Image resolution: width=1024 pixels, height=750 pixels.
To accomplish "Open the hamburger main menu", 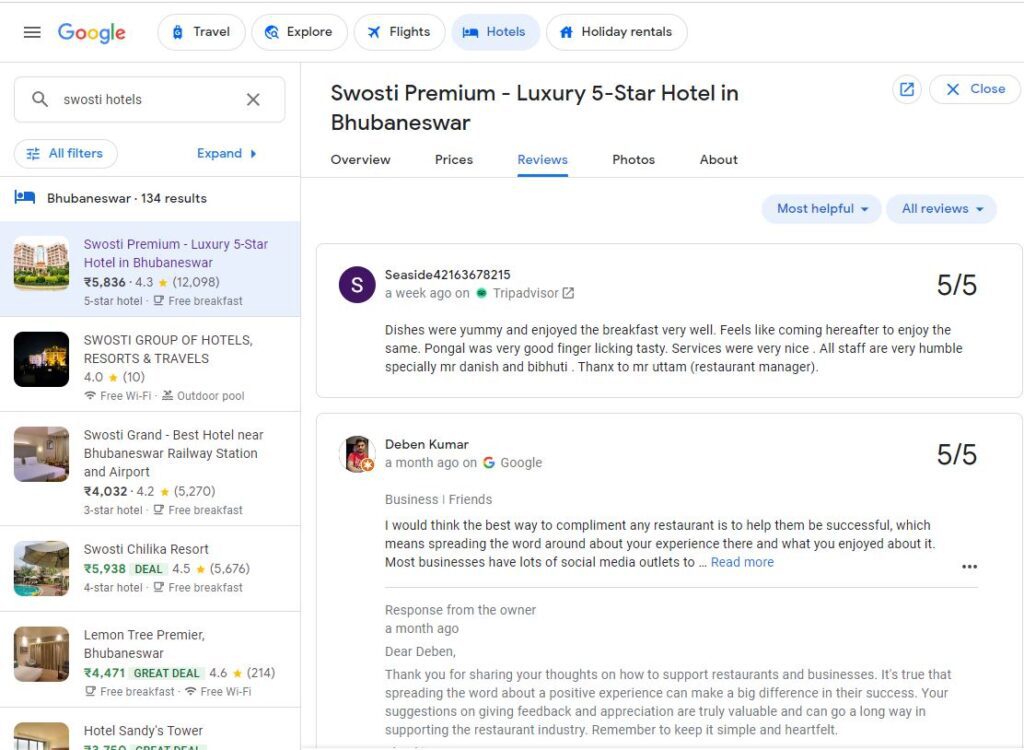I will [32, 32].
